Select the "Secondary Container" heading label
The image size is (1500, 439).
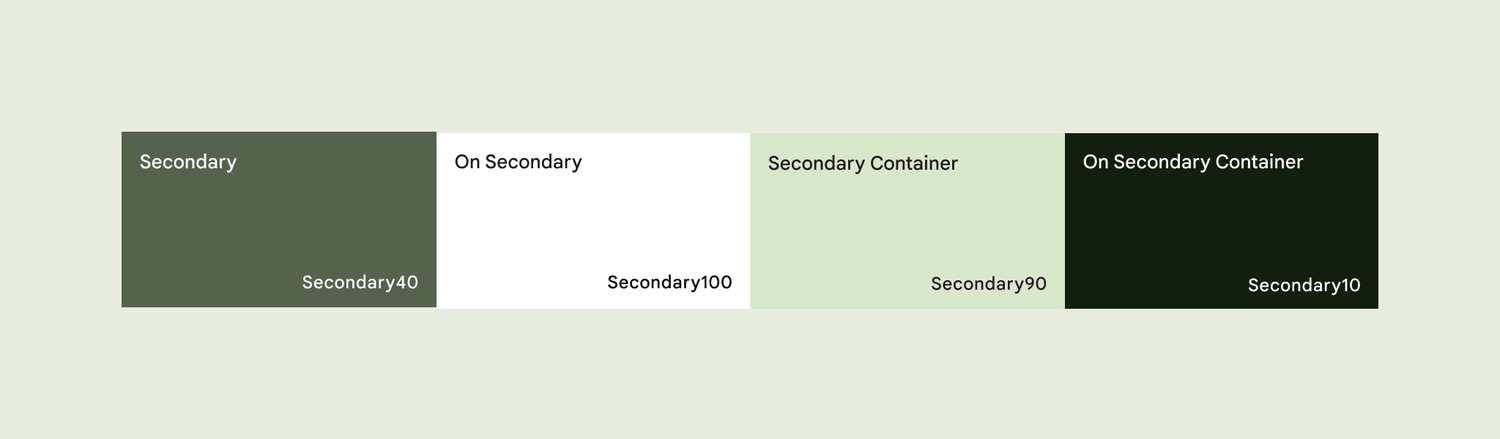[x=863, y=163]
